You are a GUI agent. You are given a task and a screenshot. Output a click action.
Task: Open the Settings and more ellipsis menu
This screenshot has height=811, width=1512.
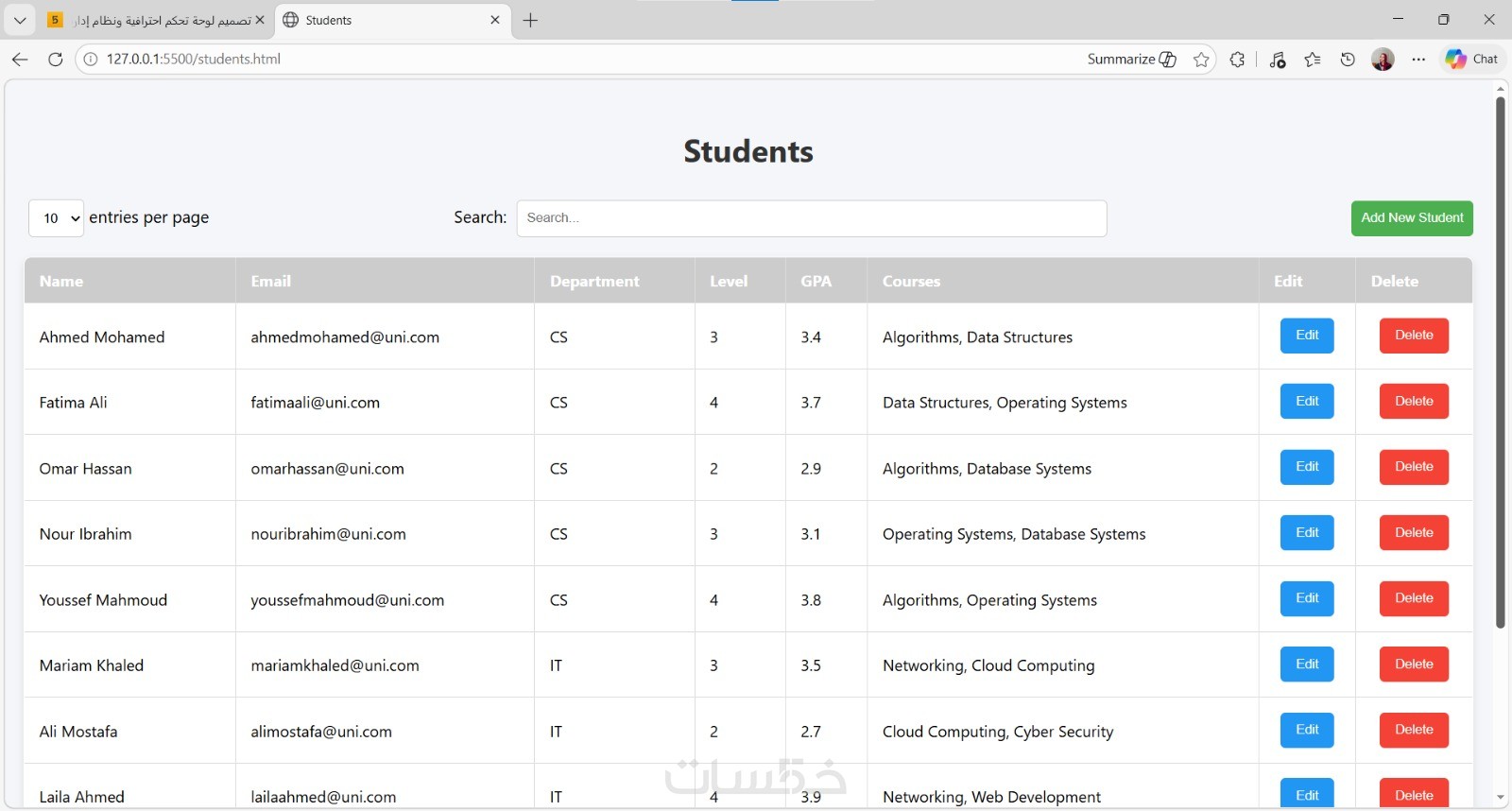[x=1418, y=60]
